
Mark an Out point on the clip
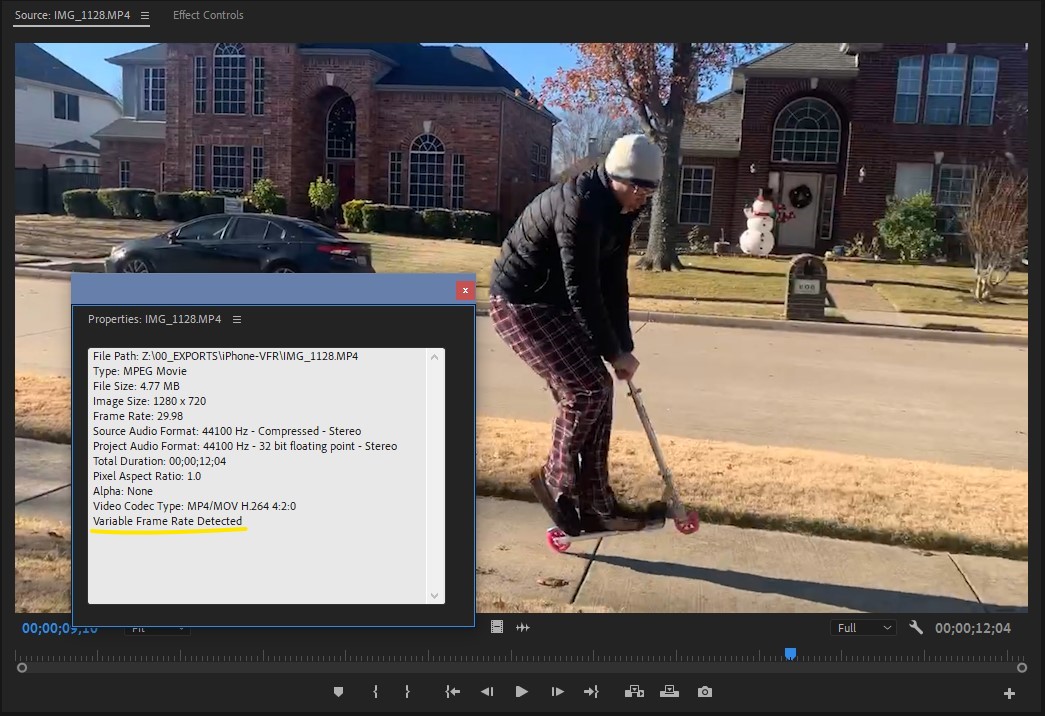[407, 691]
